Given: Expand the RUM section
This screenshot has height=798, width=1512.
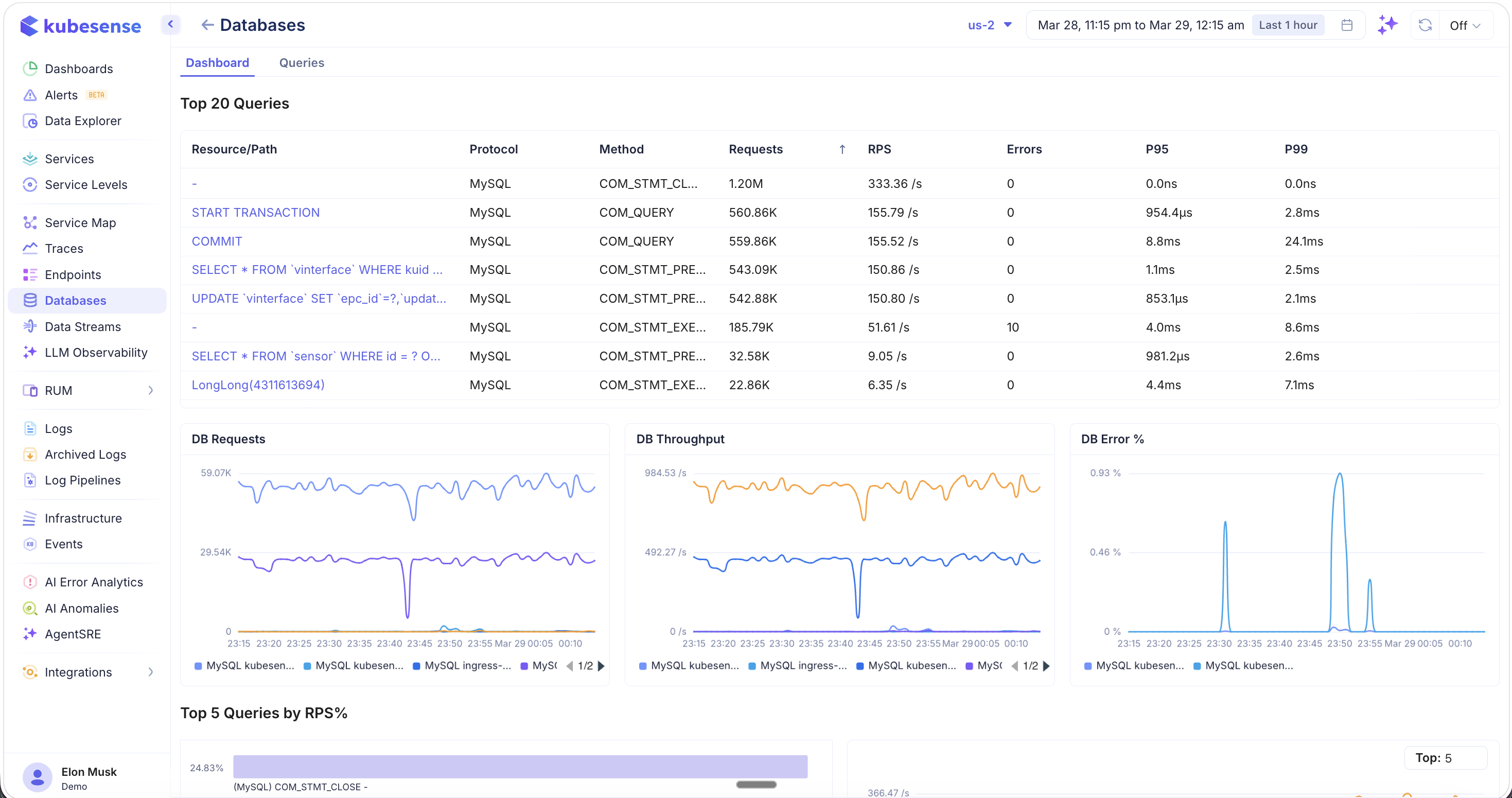Looking at the screenshot, I should [x=151, y=390].
